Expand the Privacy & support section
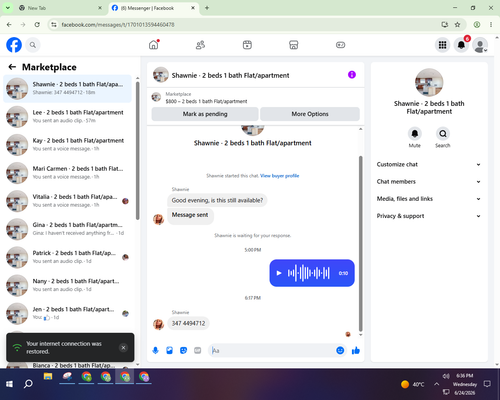This screenshot has height=400, width=500. pos(429,216)
